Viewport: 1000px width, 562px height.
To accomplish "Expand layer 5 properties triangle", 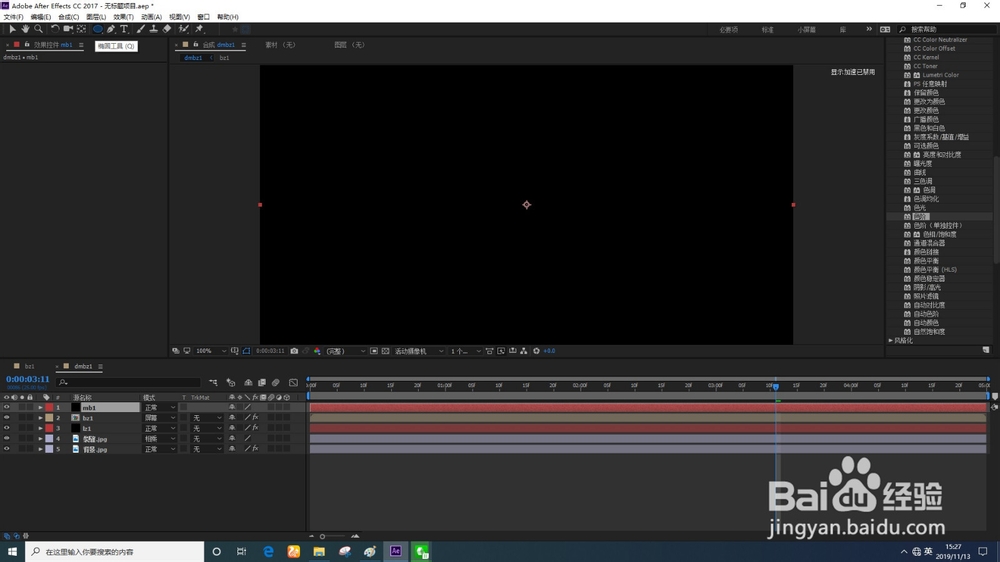I will [40, 449].
